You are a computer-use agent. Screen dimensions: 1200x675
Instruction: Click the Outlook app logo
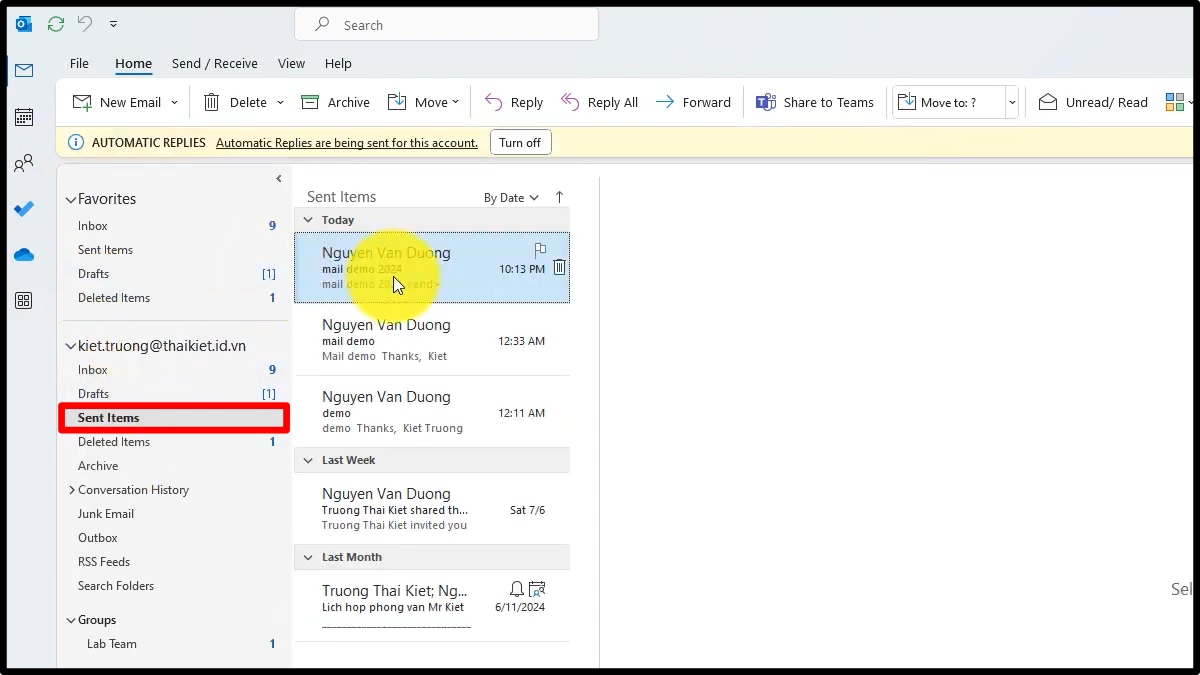tap(24, 24)
